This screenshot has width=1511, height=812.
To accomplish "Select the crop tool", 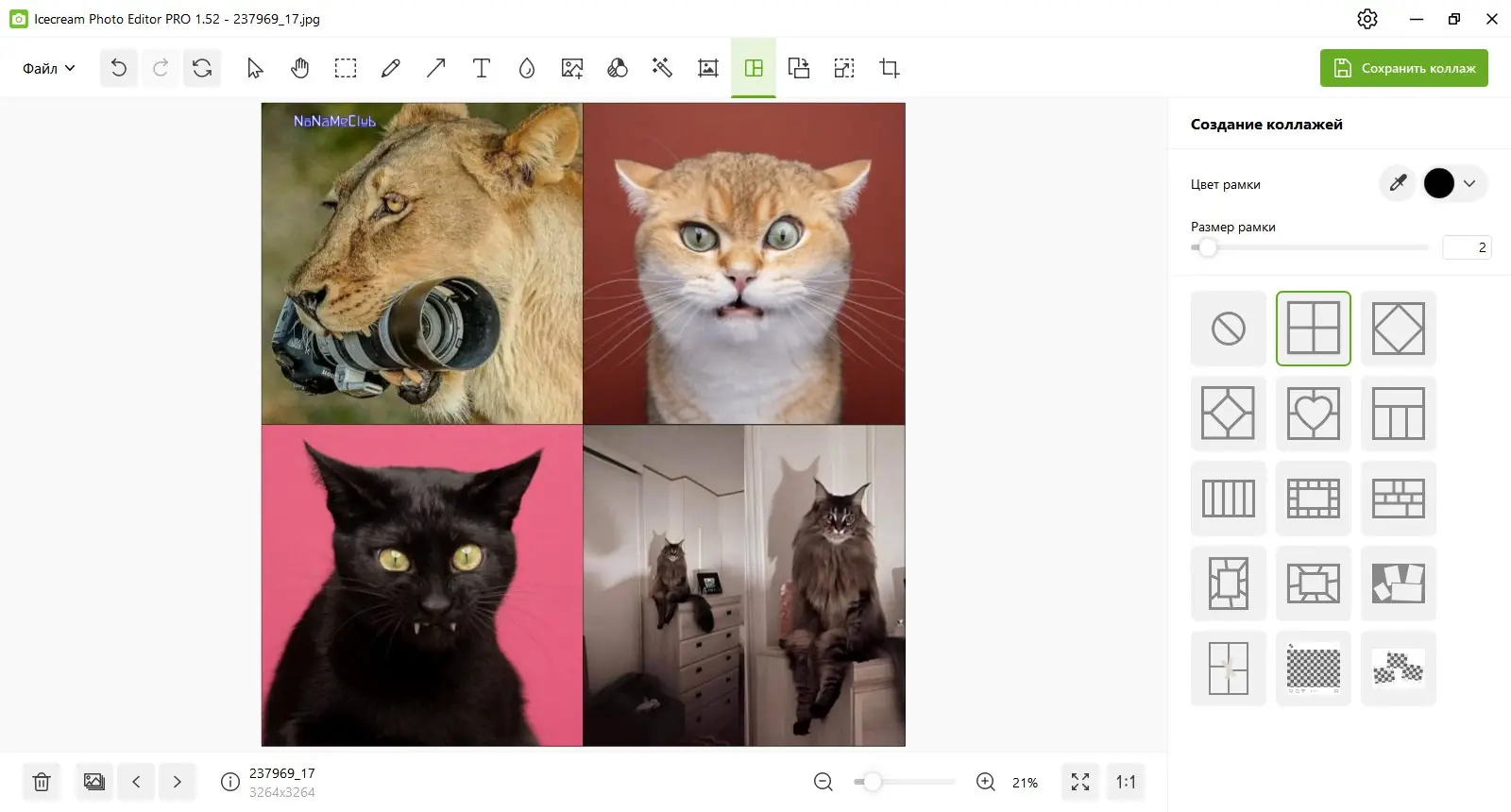I will pyautogui.click(x=890, y=68).
